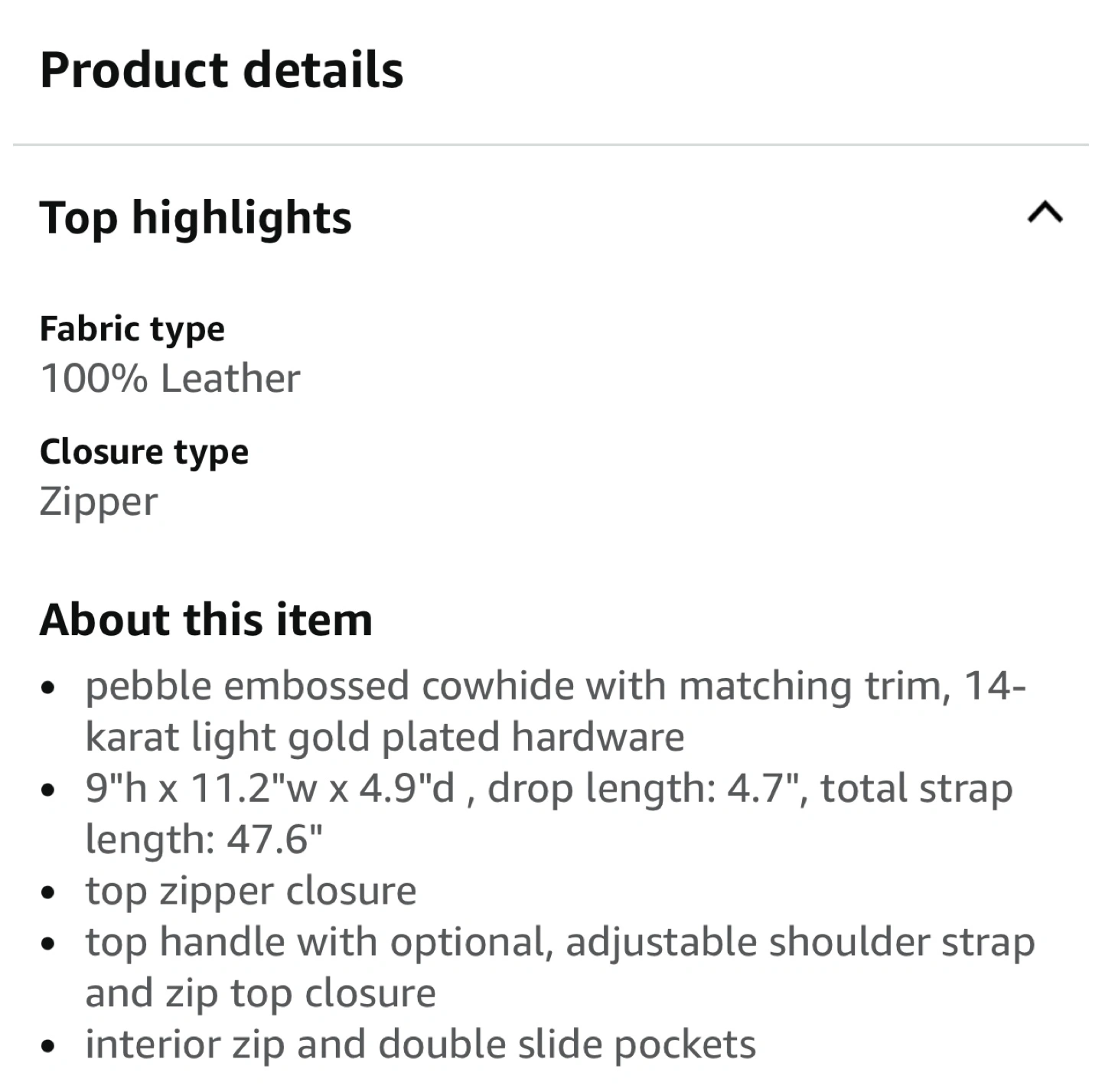Collapse Top highlights with the chevron arrow

click(1045, 213)
